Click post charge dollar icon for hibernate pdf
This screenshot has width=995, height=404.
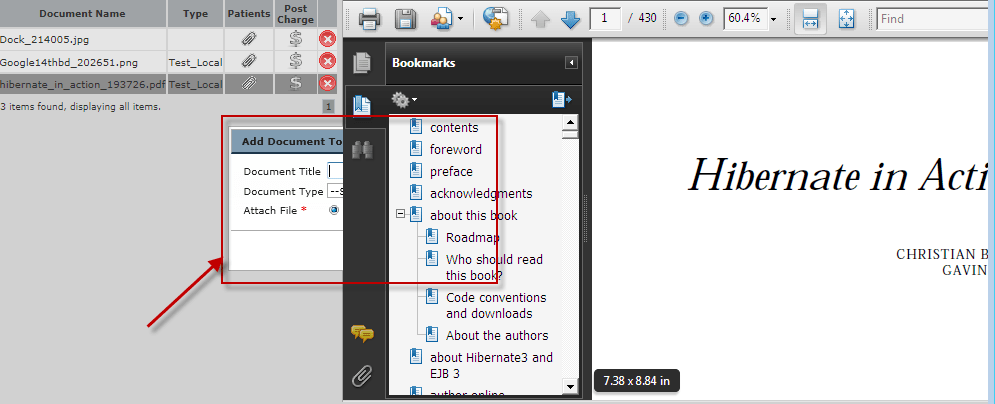[x=295, y=84]
